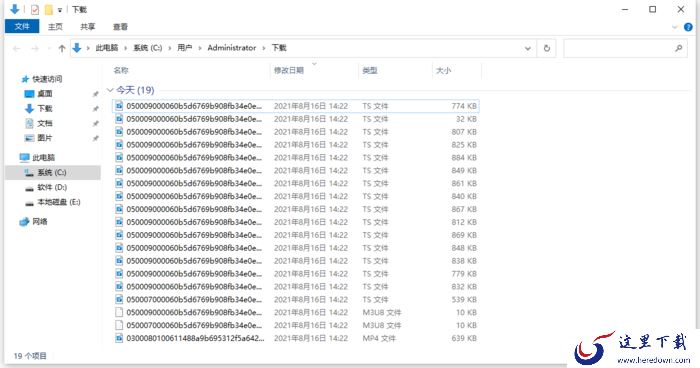
Task: Click the file icon of the 861 KB TS file
Action: point(119,183)
